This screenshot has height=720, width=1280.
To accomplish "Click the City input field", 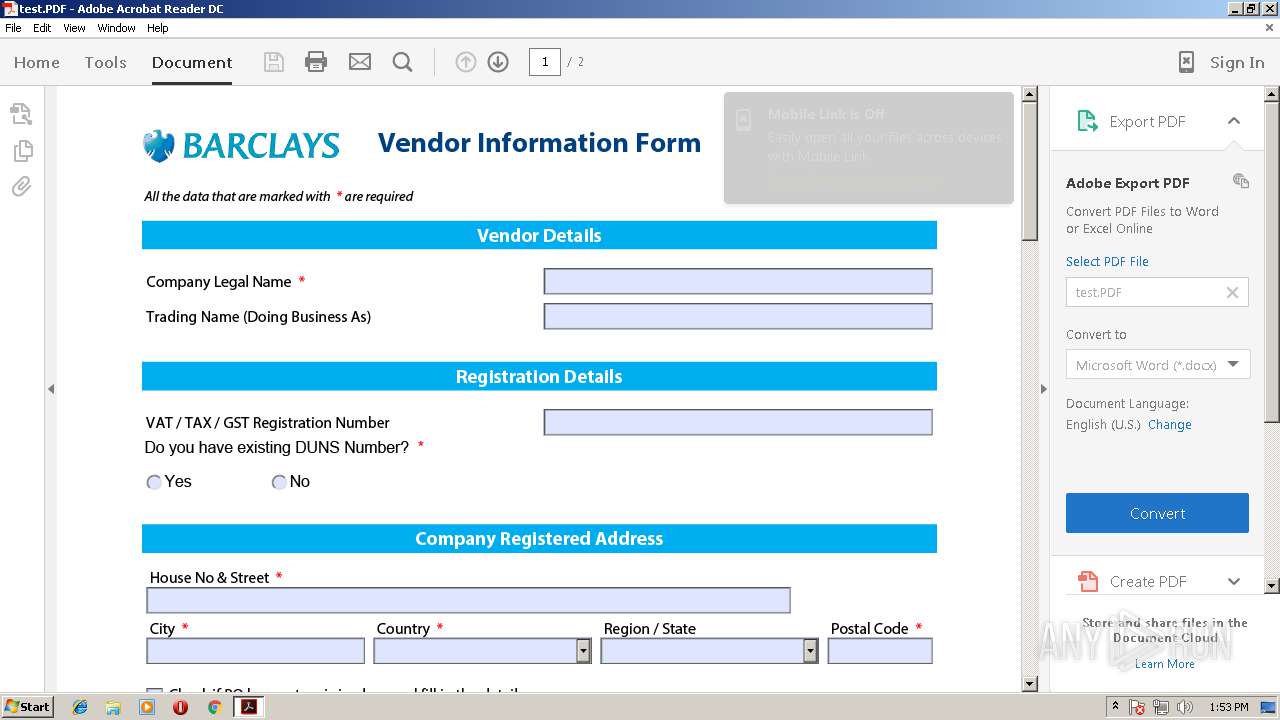I will 255,651.
